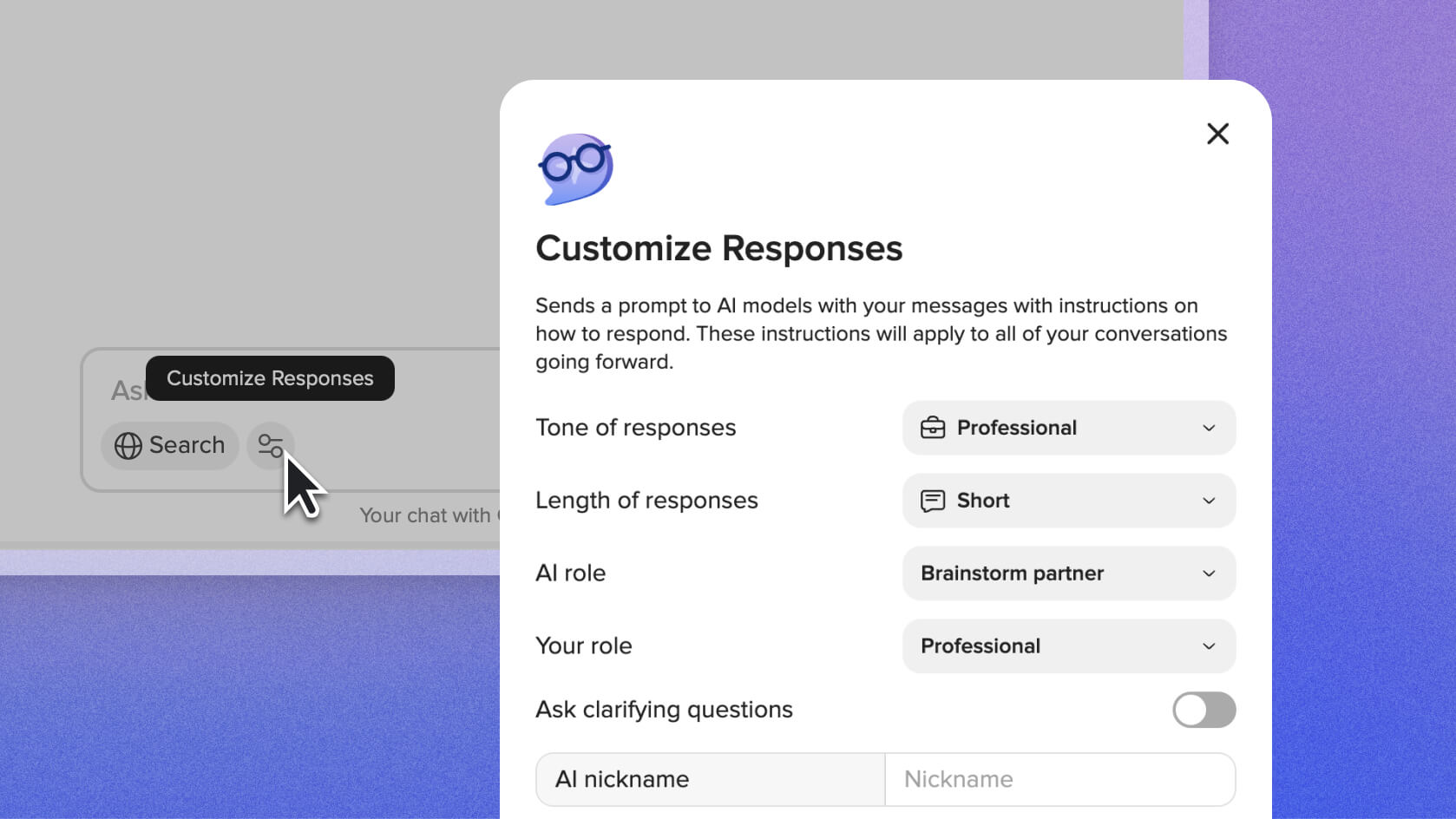The height and width of the screenshot is (819, 1456).
Task: Open the Tone of responses dropdown
Action: click(x=1068, y=428)
